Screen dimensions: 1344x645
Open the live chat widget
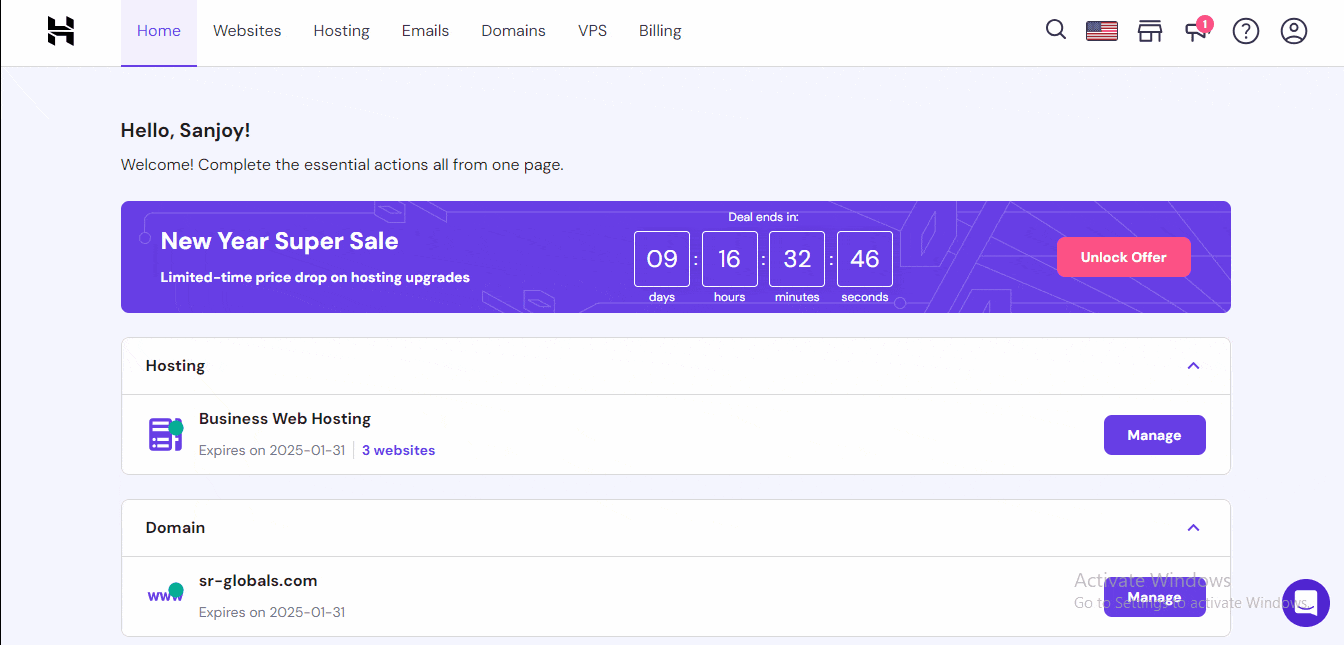pos(1306,602)
